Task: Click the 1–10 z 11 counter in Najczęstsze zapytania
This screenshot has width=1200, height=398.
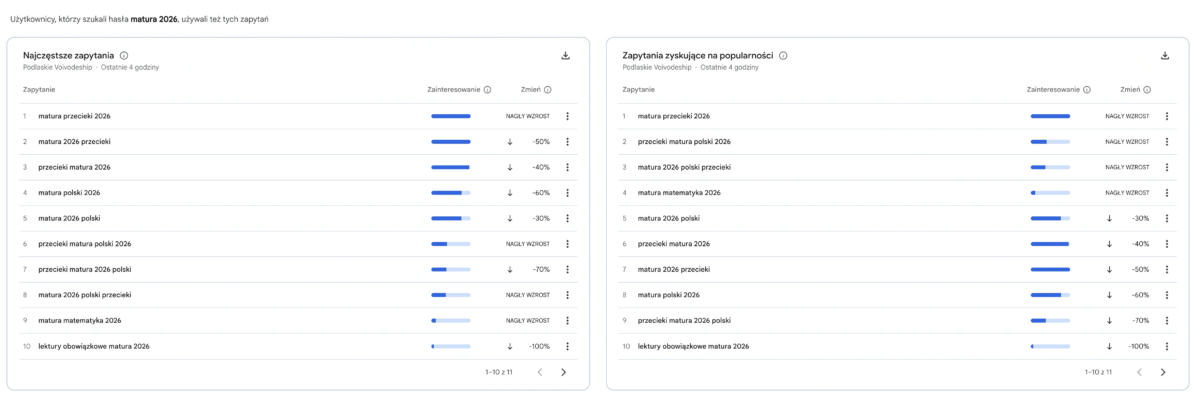Action: [x=499, y=372]
